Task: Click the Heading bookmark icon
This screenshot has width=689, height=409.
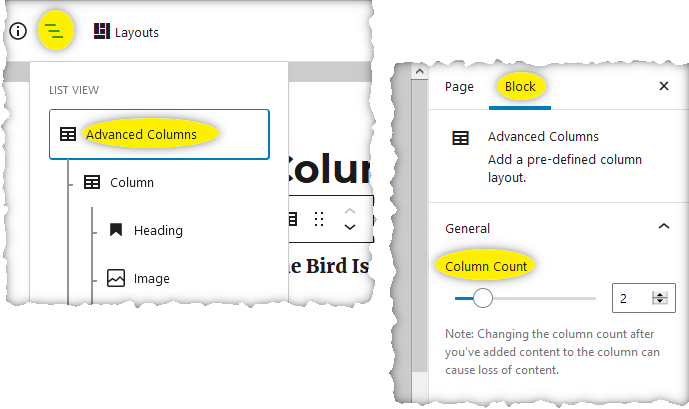Action: point(116,230)
